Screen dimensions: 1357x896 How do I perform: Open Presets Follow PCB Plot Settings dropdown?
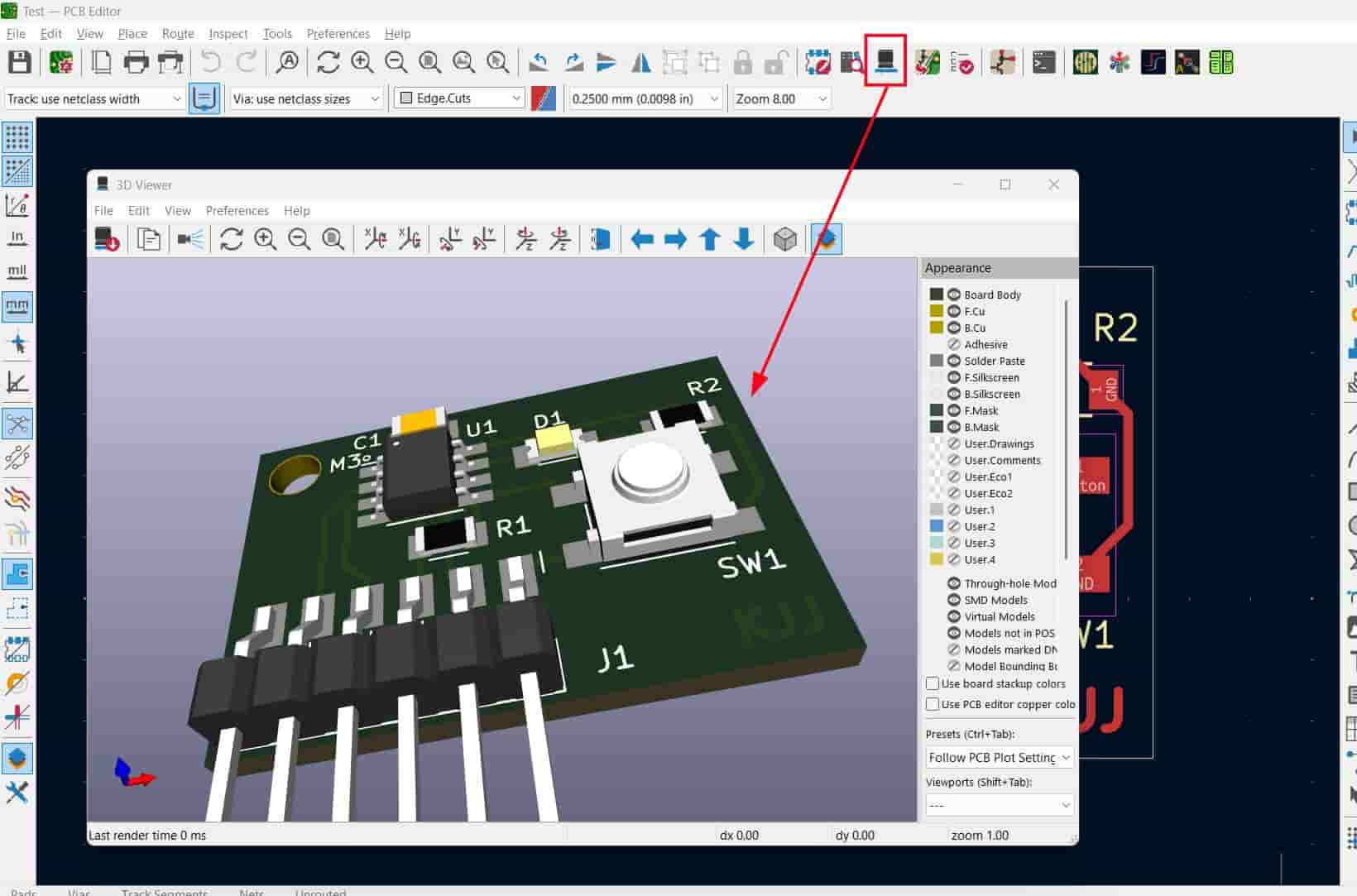(x=1000, y=757)
